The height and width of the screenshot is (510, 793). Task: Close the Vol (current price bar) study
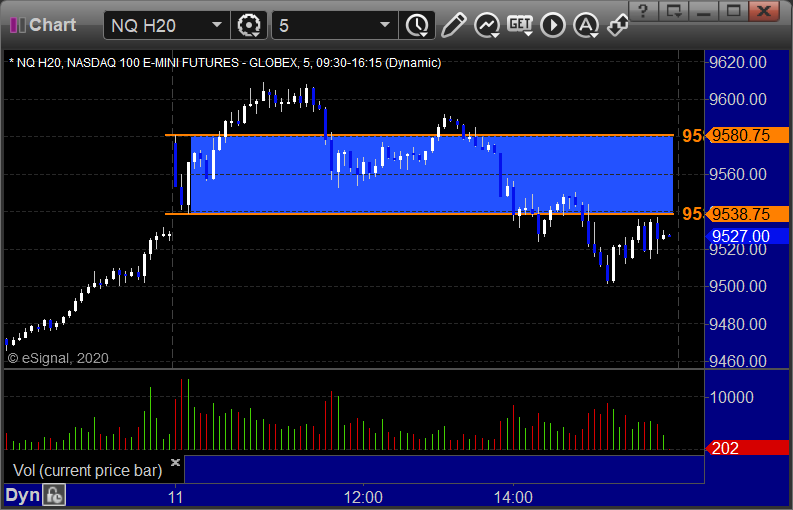click(175, 462)
